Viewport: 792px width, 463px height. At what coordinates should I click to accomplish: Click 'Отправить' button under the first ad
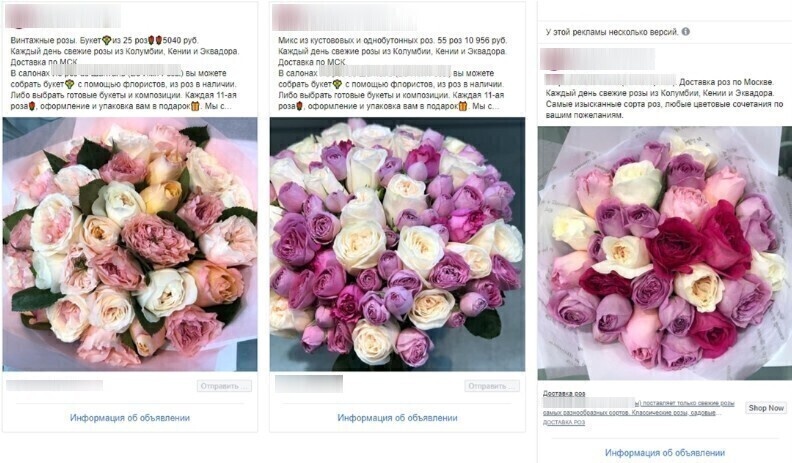click(x=224, y=386)
